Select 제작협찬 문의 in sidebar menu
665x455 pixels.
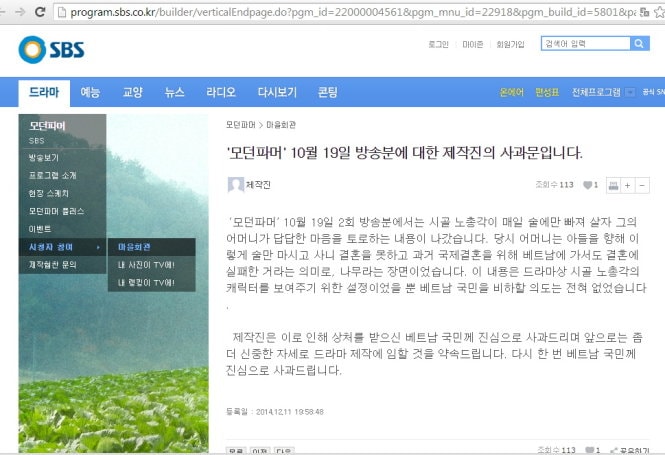53,265
